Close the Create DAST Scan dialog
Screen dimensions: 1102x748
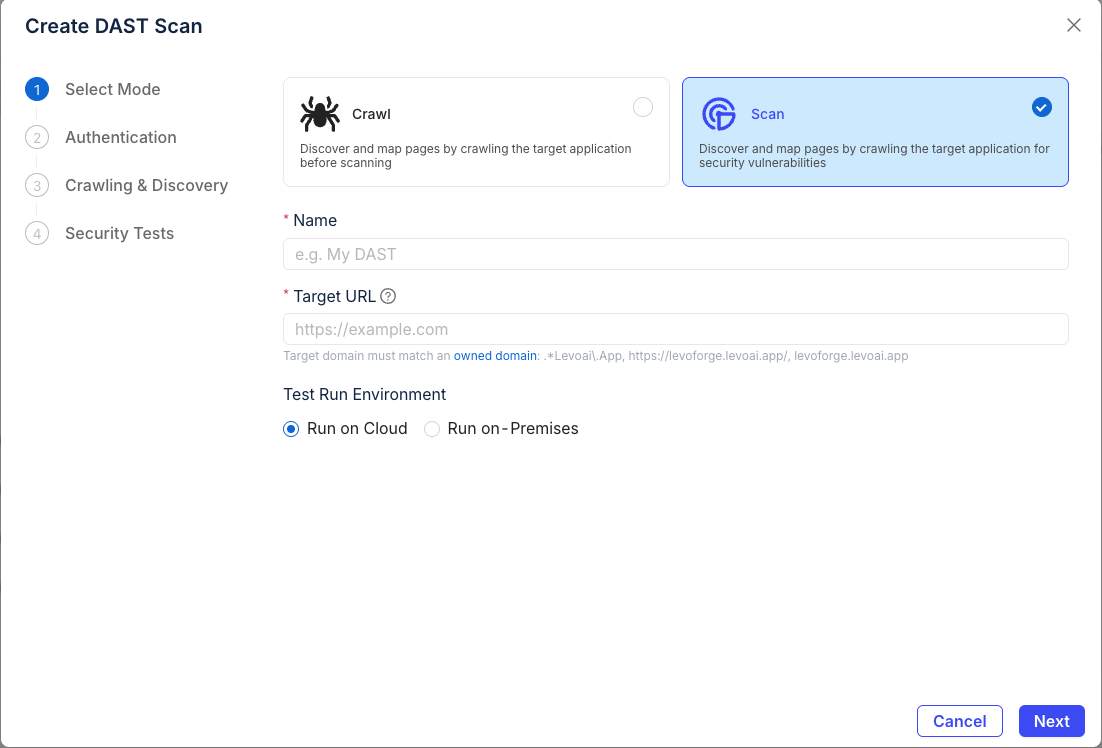click(x=1074, y=26)
